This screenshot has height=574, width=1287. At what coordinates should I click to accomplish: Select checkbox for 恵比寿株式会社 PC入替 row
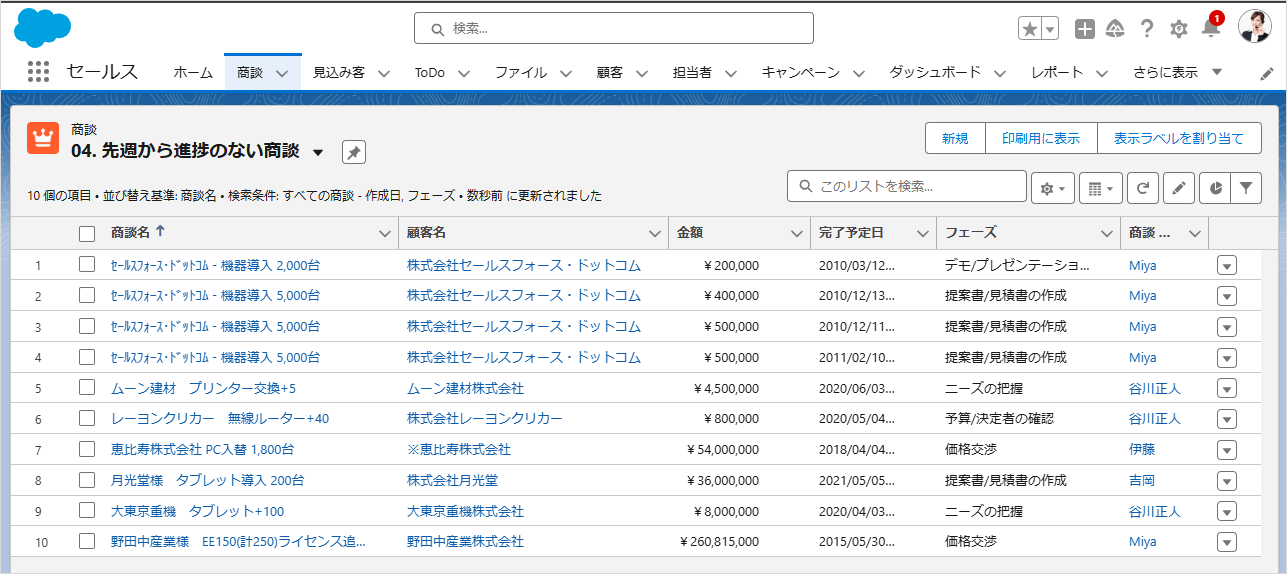(x=87, y=449)
